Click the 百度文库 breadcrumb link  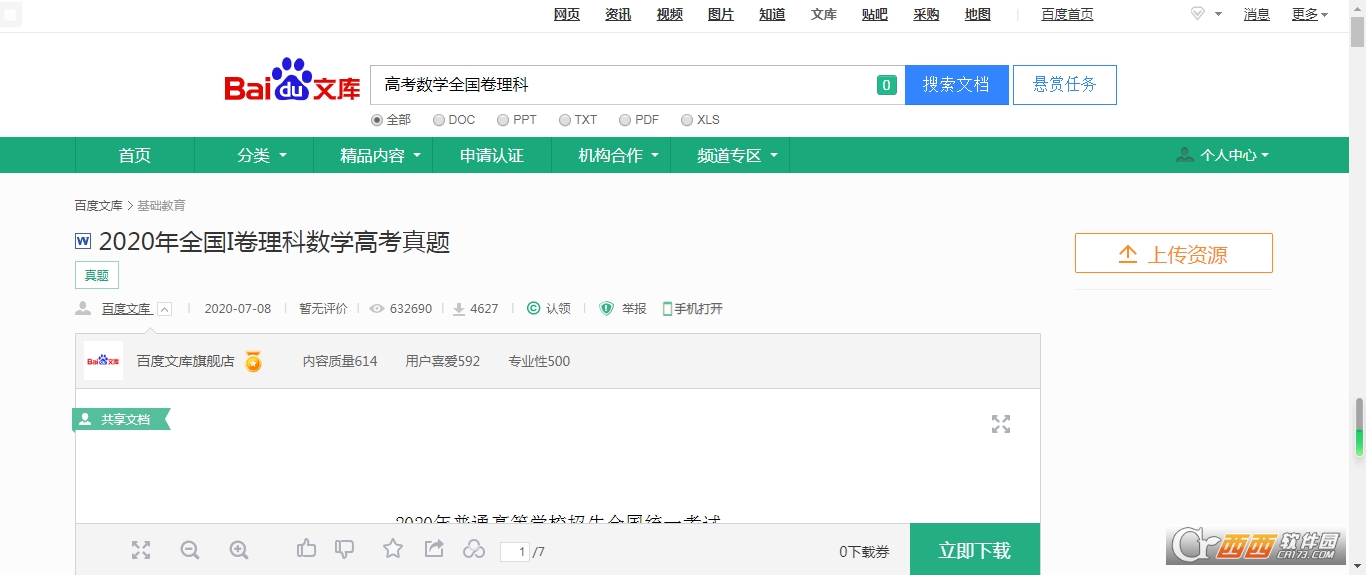click(x=98, y=205)
